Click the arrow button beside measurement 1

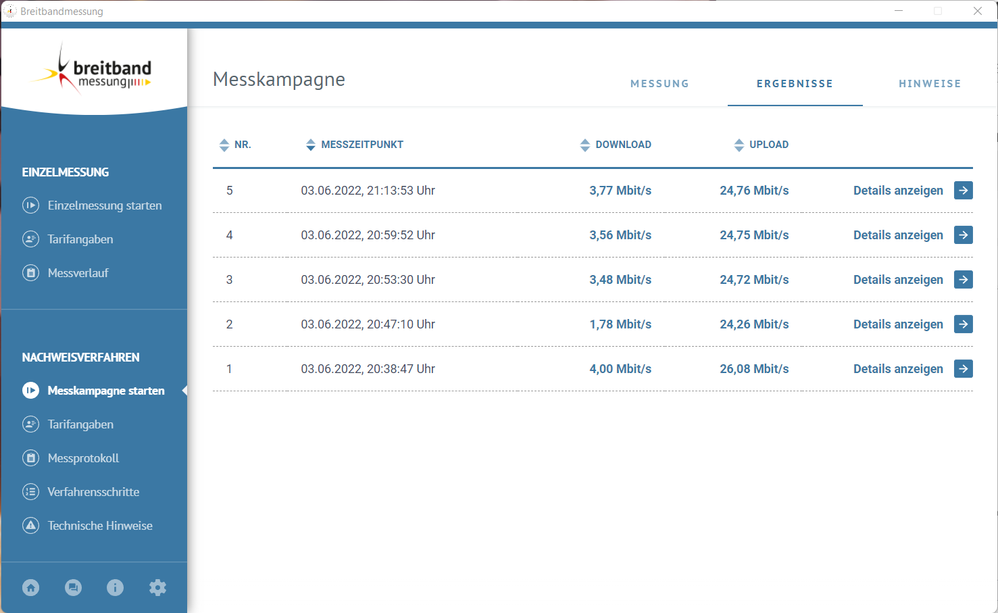[x=962, y=368]
